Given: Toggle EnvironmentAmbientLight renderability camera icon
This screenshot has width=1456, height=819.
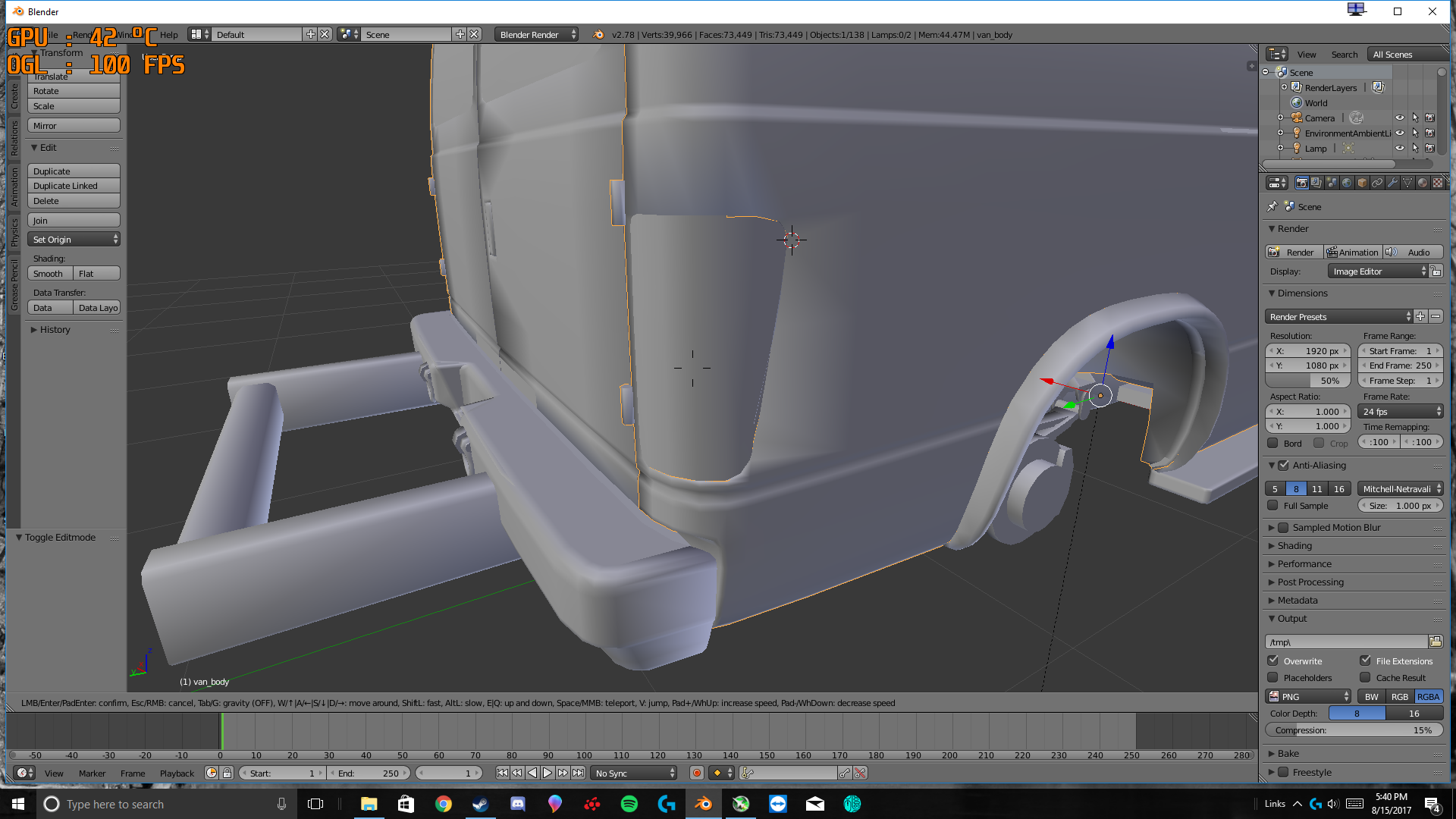Looking at the screenshot, I should 1430,133.
